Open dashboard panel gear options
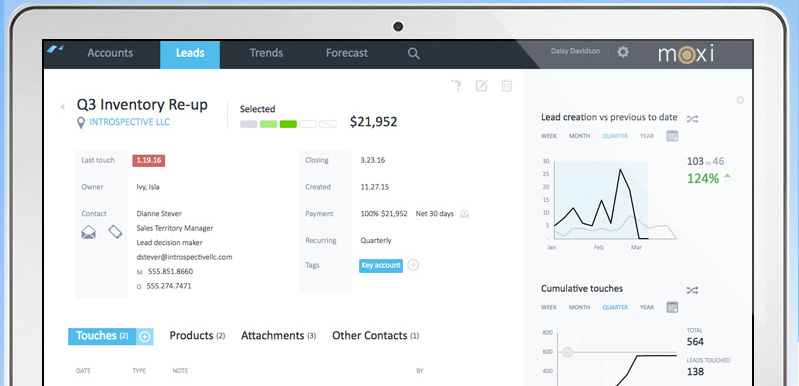This screenshot has width=799, height=386. point(740,100)
